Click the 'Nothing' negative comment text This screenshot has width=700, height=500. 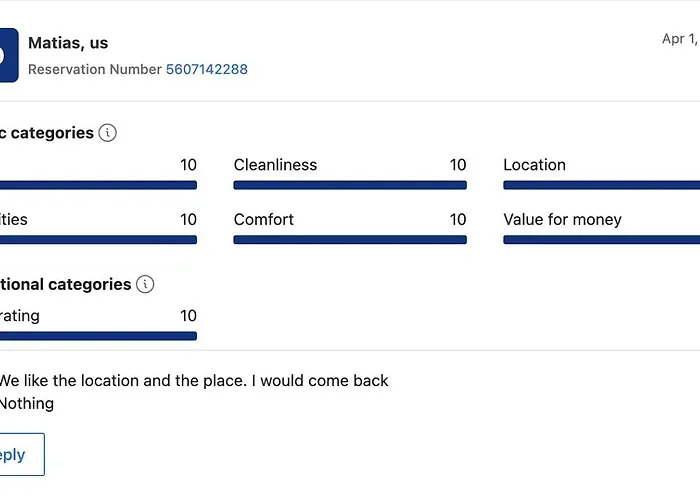(x=27, y=404)
